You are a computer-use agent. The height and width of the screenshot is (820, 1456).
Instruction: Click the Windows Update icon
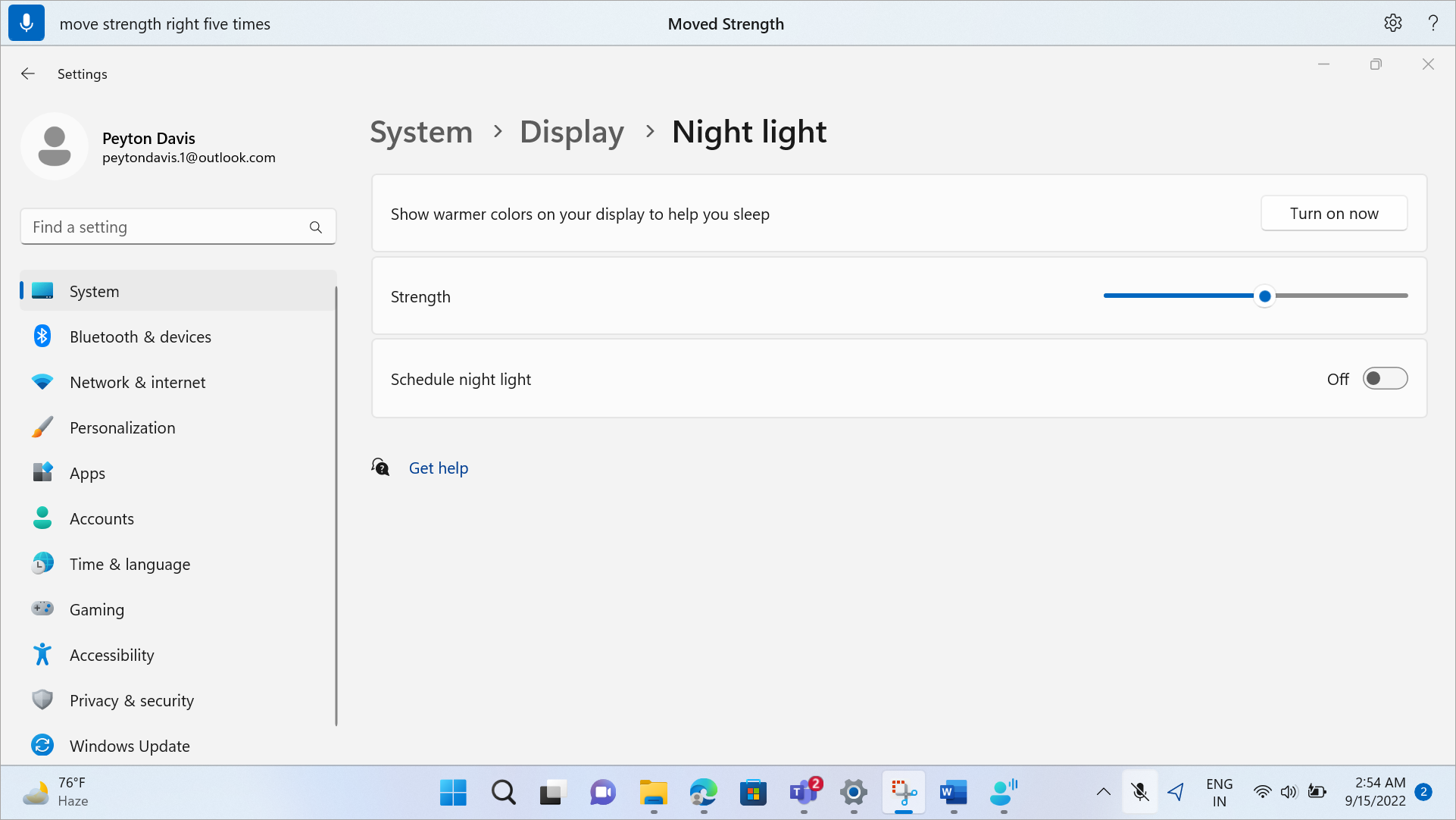point(42,746)
